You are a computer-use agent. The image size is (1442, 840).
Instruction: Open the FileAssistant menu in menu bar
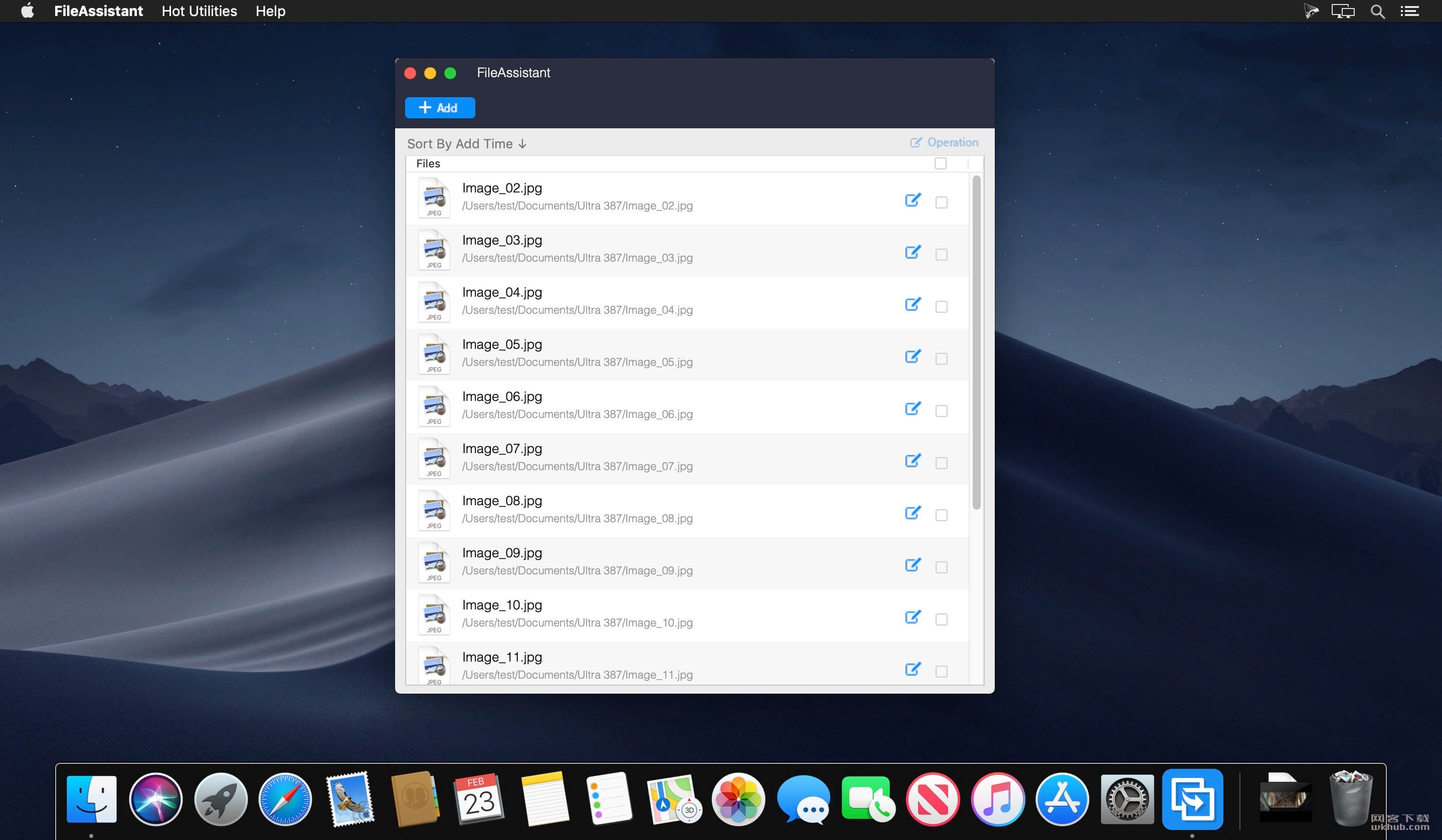click(98, 11)
